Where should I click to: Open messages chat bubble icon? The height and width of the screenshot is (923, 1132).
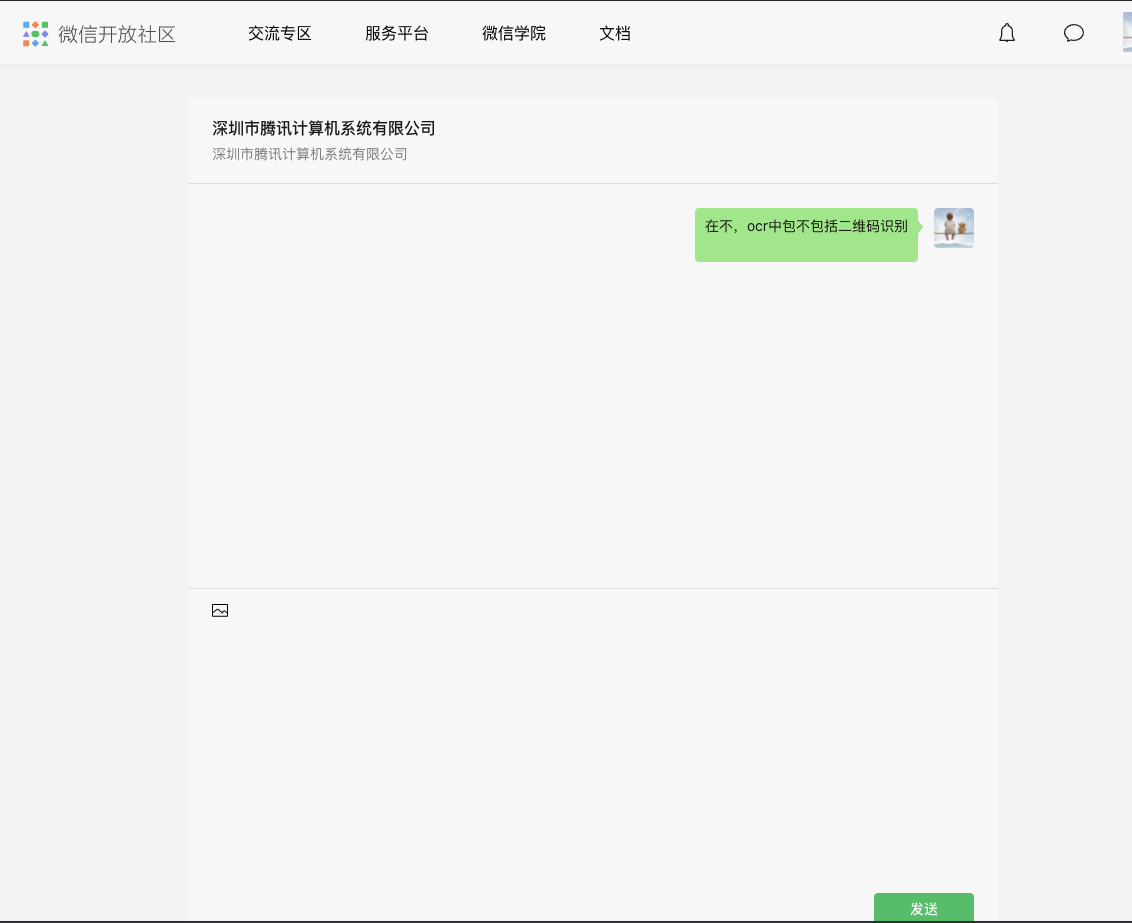point(1074,33)
